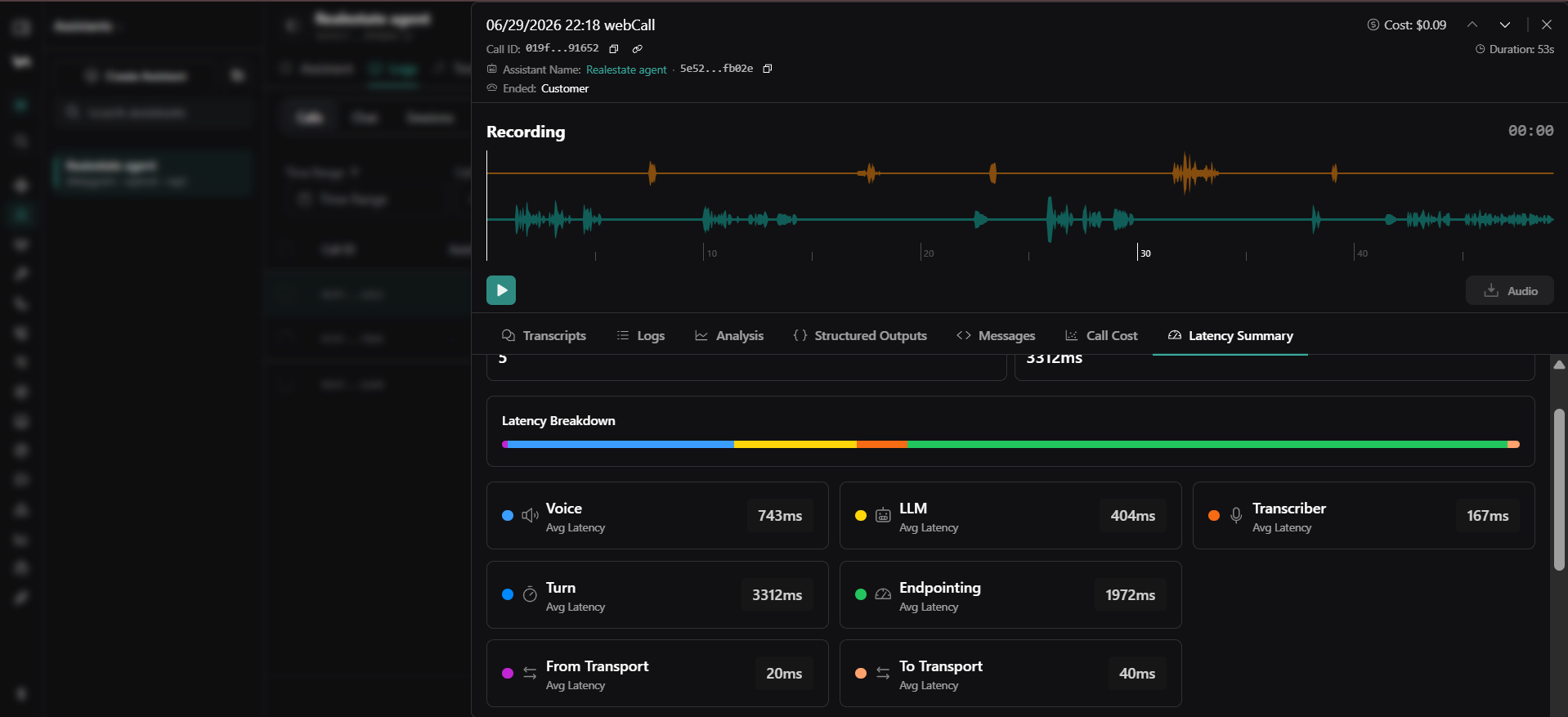Click the Cost: $0.09 label
This screenshot has width=1568, height=717.
(x=1407, y=25)
